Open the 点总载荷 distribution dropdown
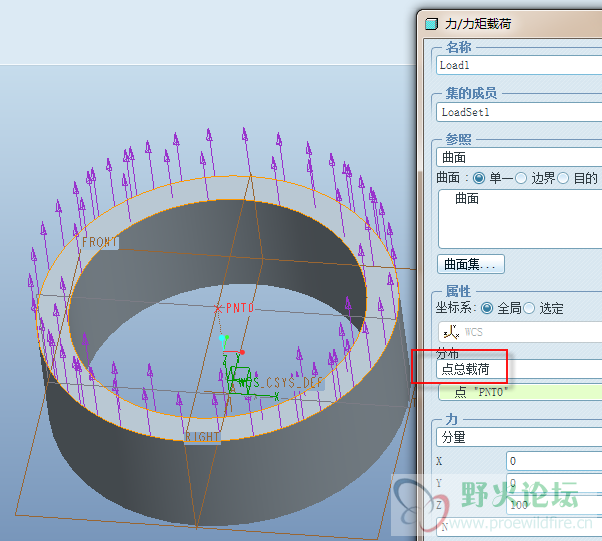Image resolution: width=602 pixels, height=541 pixels. [x=518, y=369]
